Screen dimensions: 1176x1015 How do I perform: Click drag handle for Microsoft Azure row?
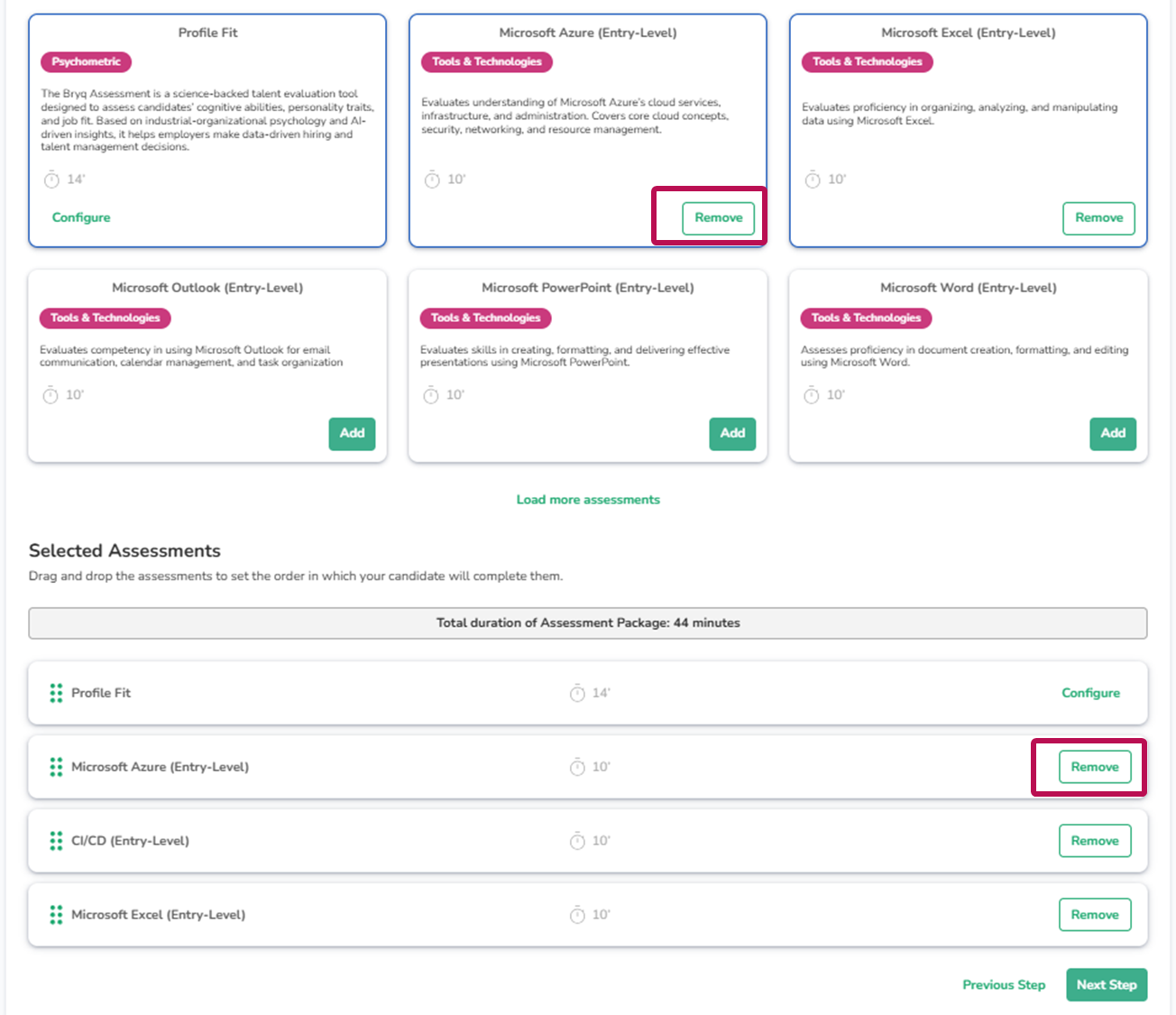pyautogui.click(x=56, y=767)
